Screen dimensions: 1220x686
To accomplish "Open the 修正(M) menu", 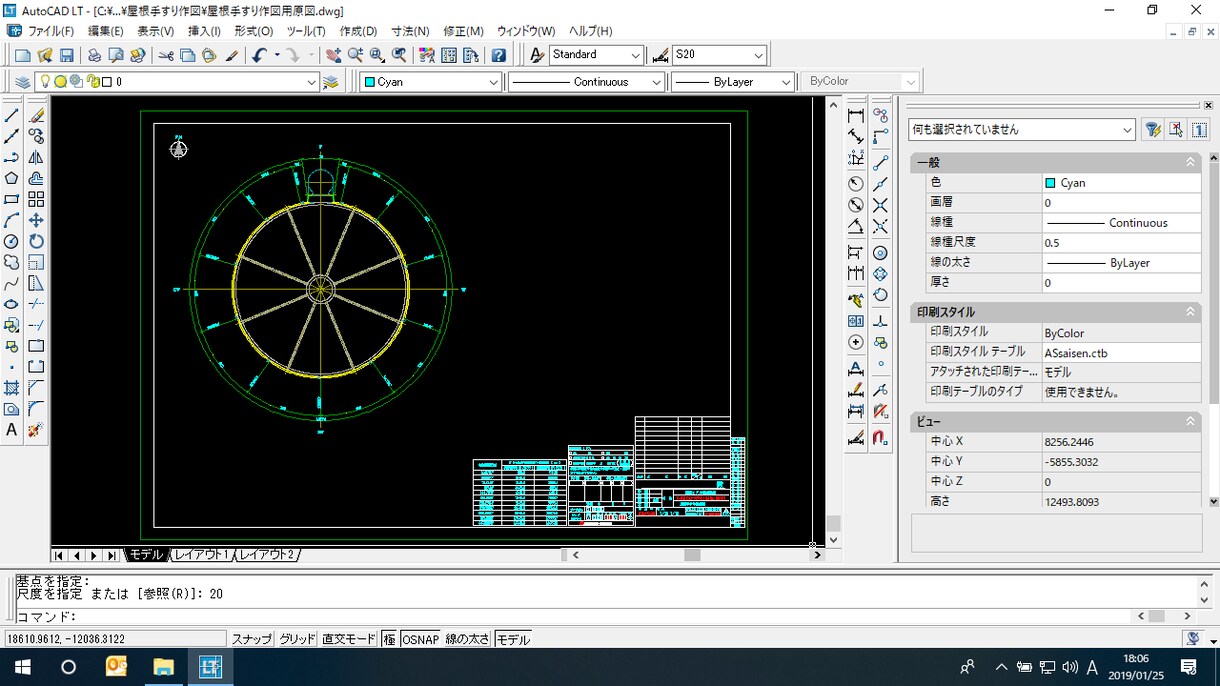I will tap(462, 31).
